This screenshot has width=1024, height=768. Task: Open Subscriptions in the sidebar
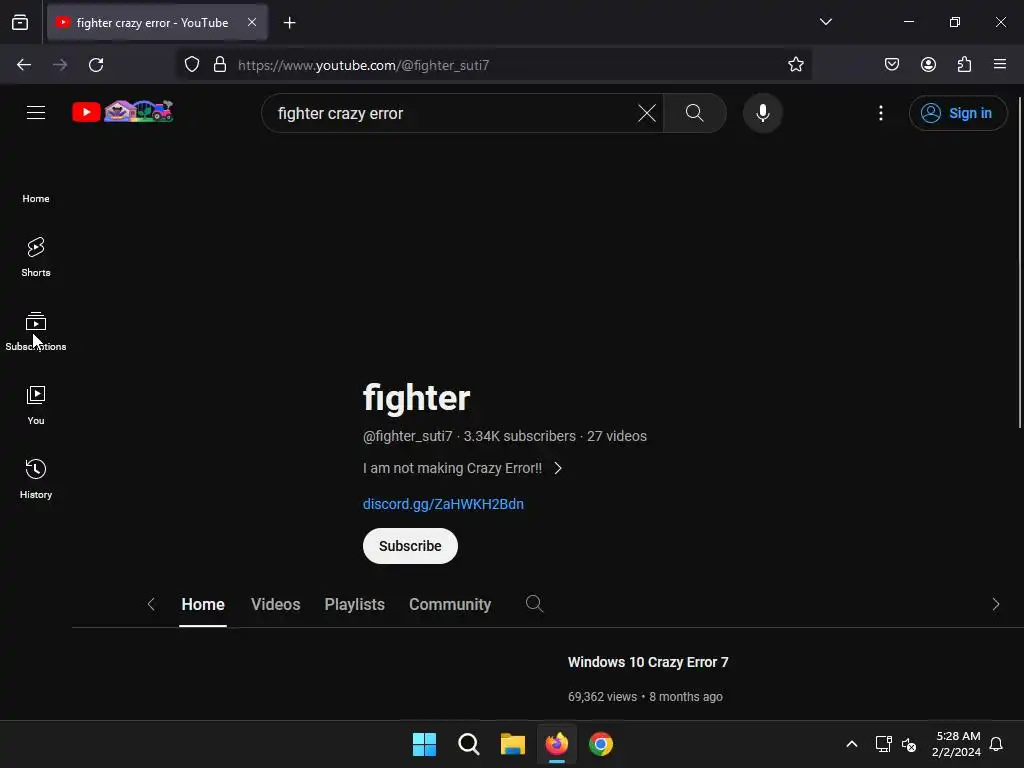click(x=36, y=332)
